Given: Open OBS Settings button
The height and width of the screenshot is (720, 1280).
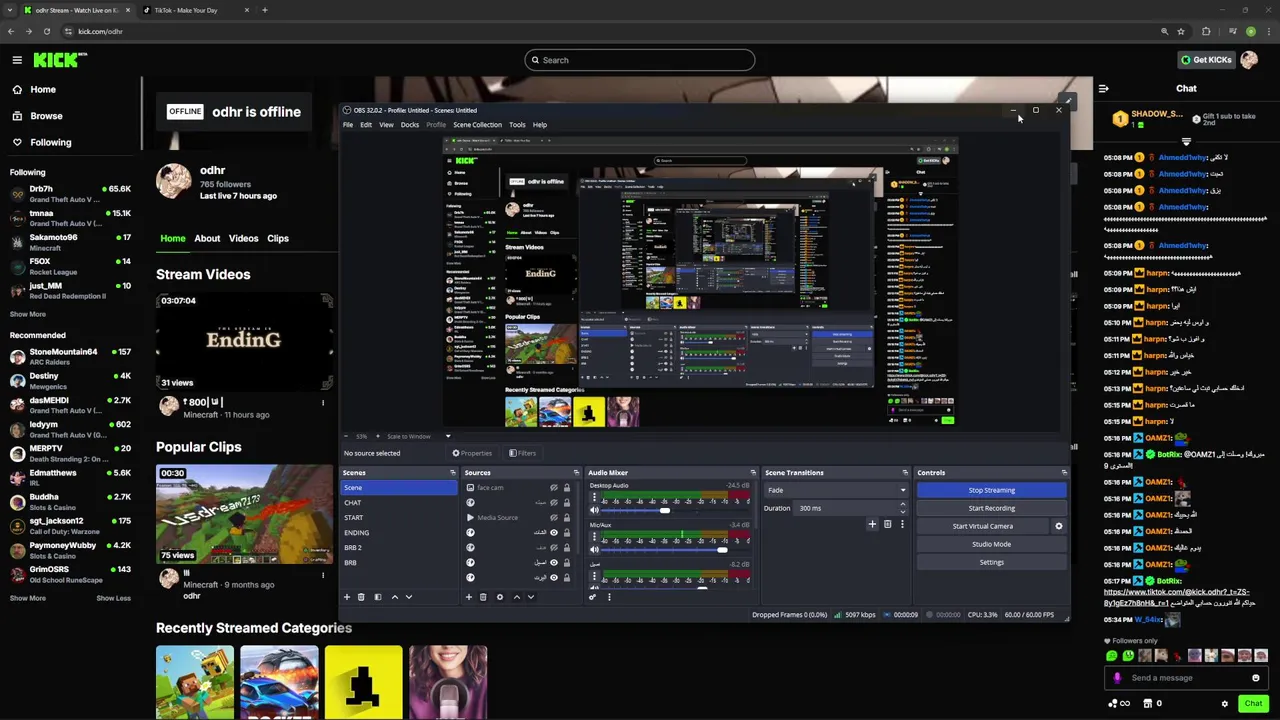Looking at the screenshot, I should pos(991,562).
